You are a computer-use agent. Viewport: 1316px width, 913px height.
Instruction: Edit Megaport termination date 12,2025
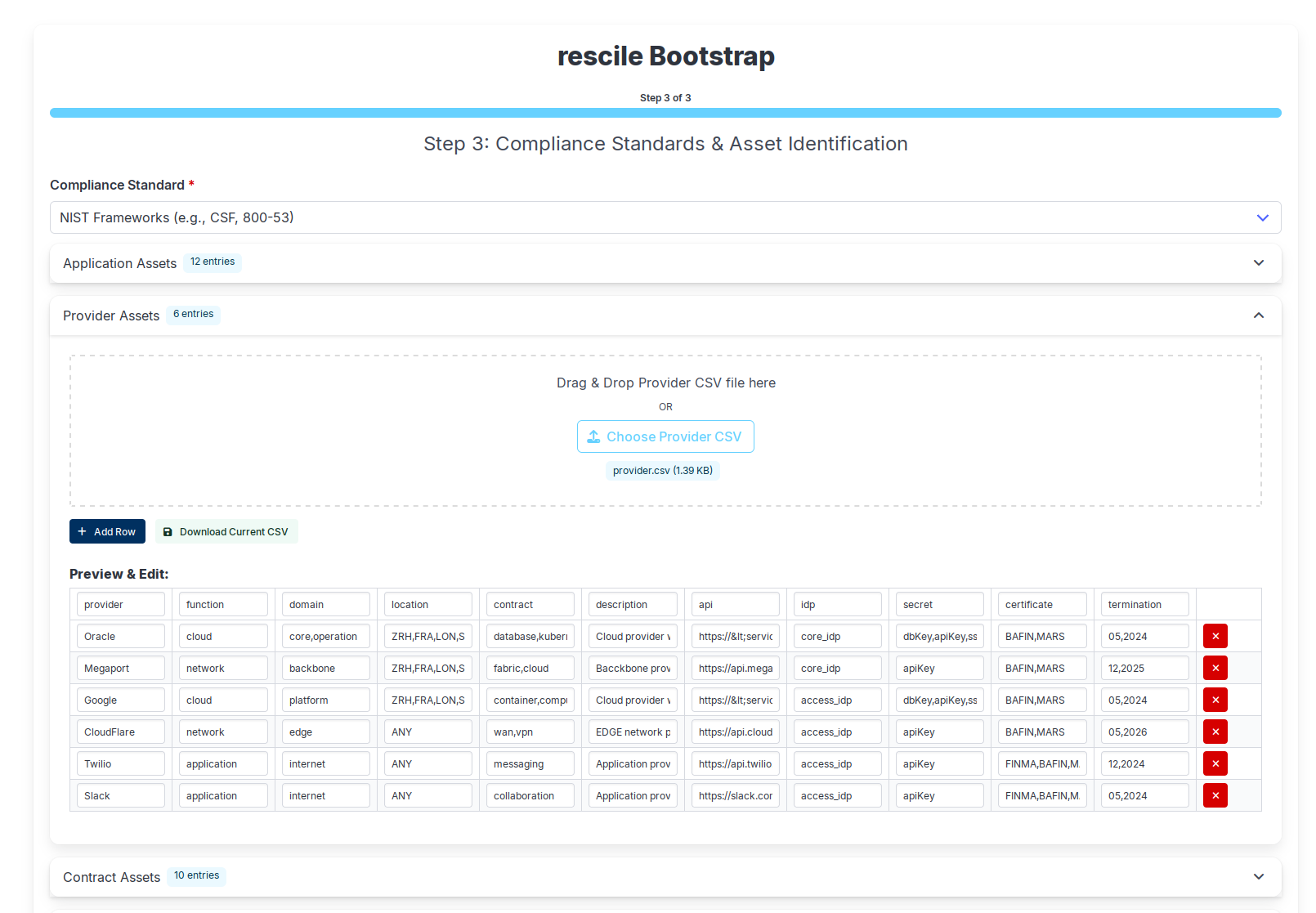click(1144, 668)
